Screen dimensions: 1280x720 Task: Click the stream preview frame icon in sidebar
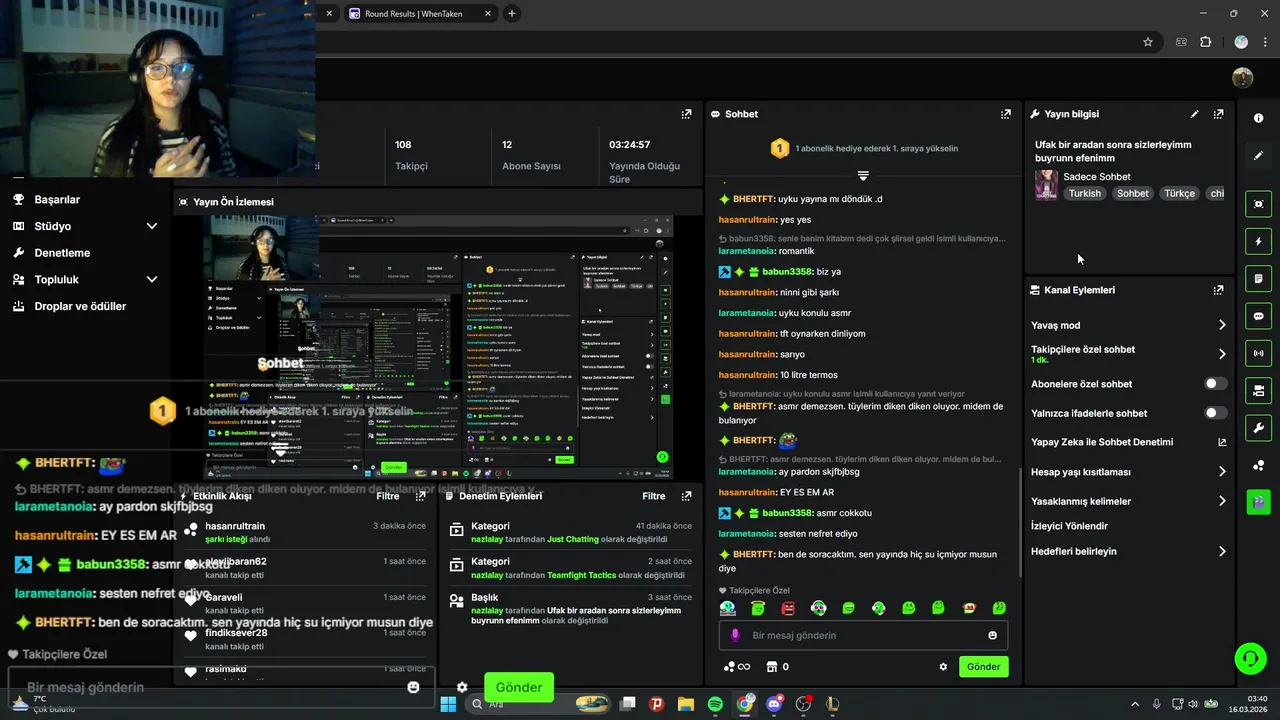pyautogui.click(x=1258, y=204)
